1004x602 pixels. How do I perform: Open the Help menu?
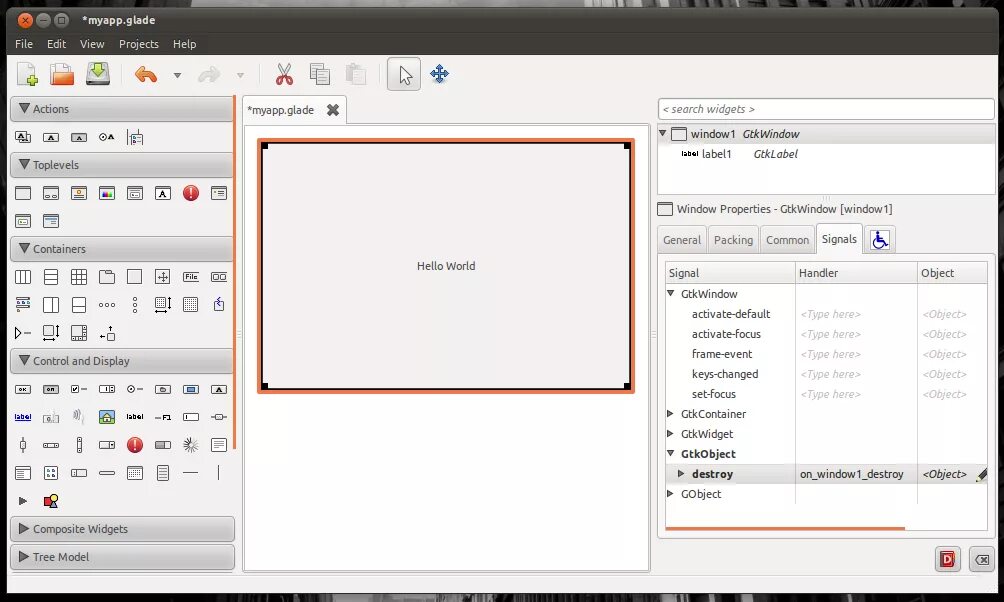[x=184, y=44]
